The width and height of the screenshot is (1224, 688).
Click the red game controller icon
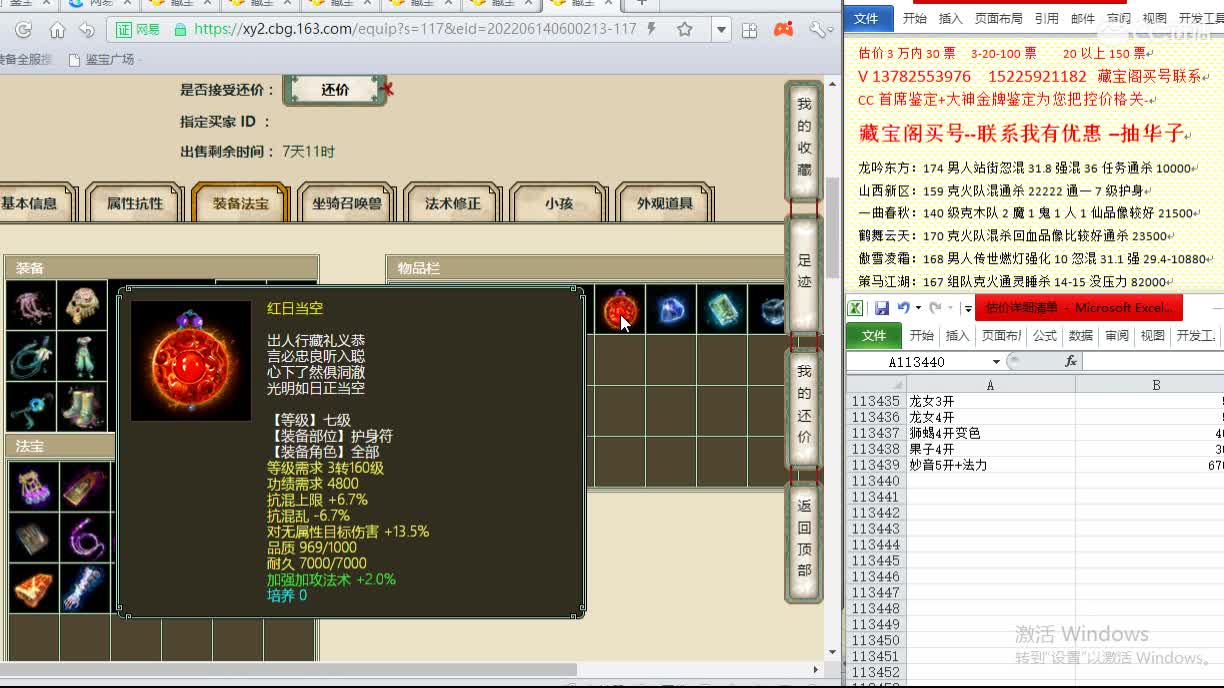pyautogui.click(x=784, y=29)
